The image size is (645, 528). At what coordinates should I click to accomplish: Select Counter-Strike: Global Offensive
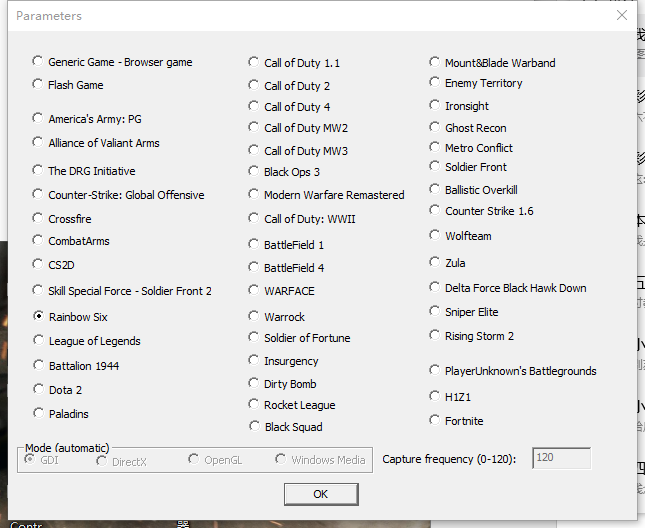tap(38, 195)
